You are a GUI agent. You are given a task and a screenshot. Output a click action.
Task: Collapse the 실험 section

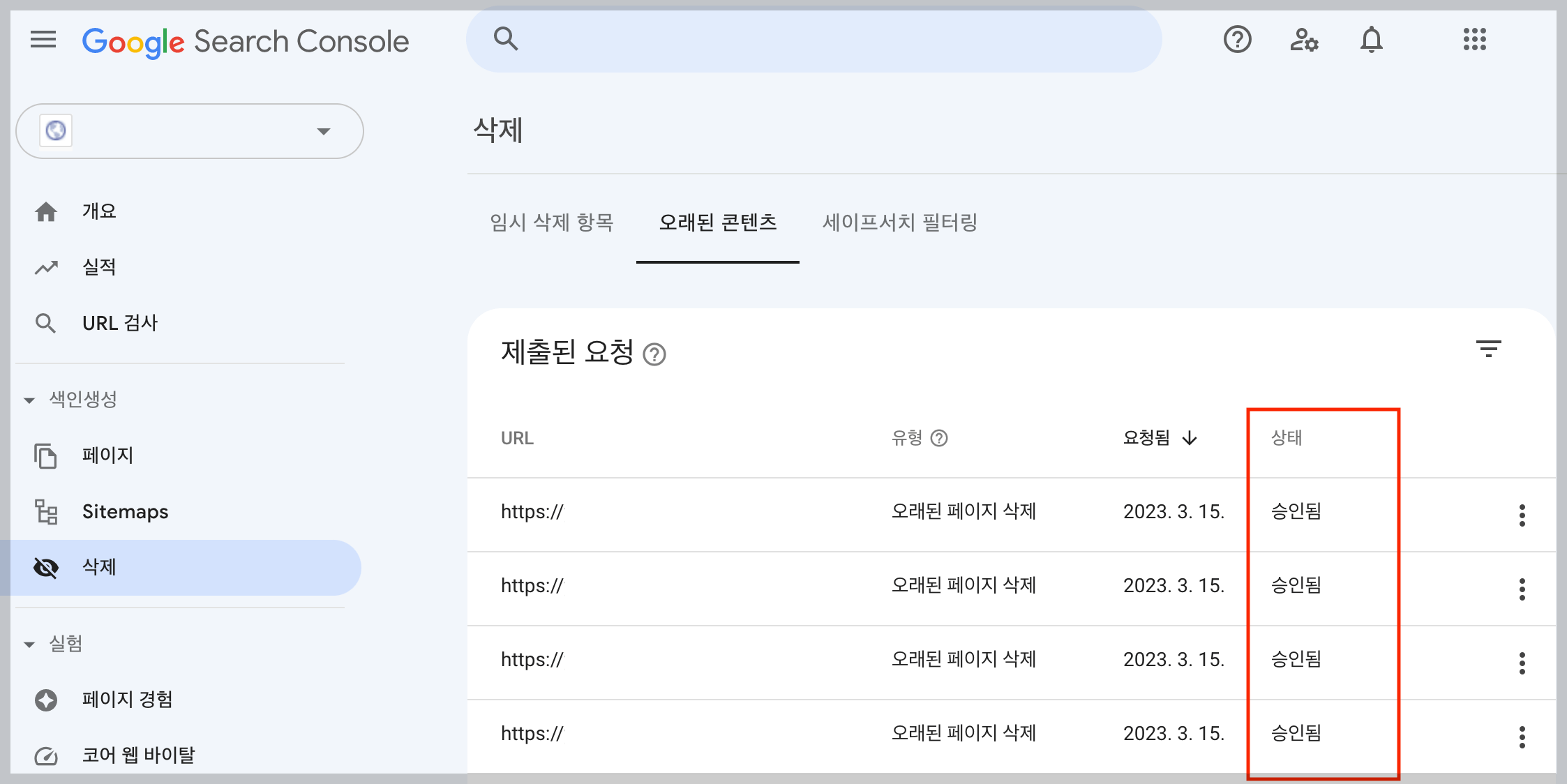click(x=29, y=643)
